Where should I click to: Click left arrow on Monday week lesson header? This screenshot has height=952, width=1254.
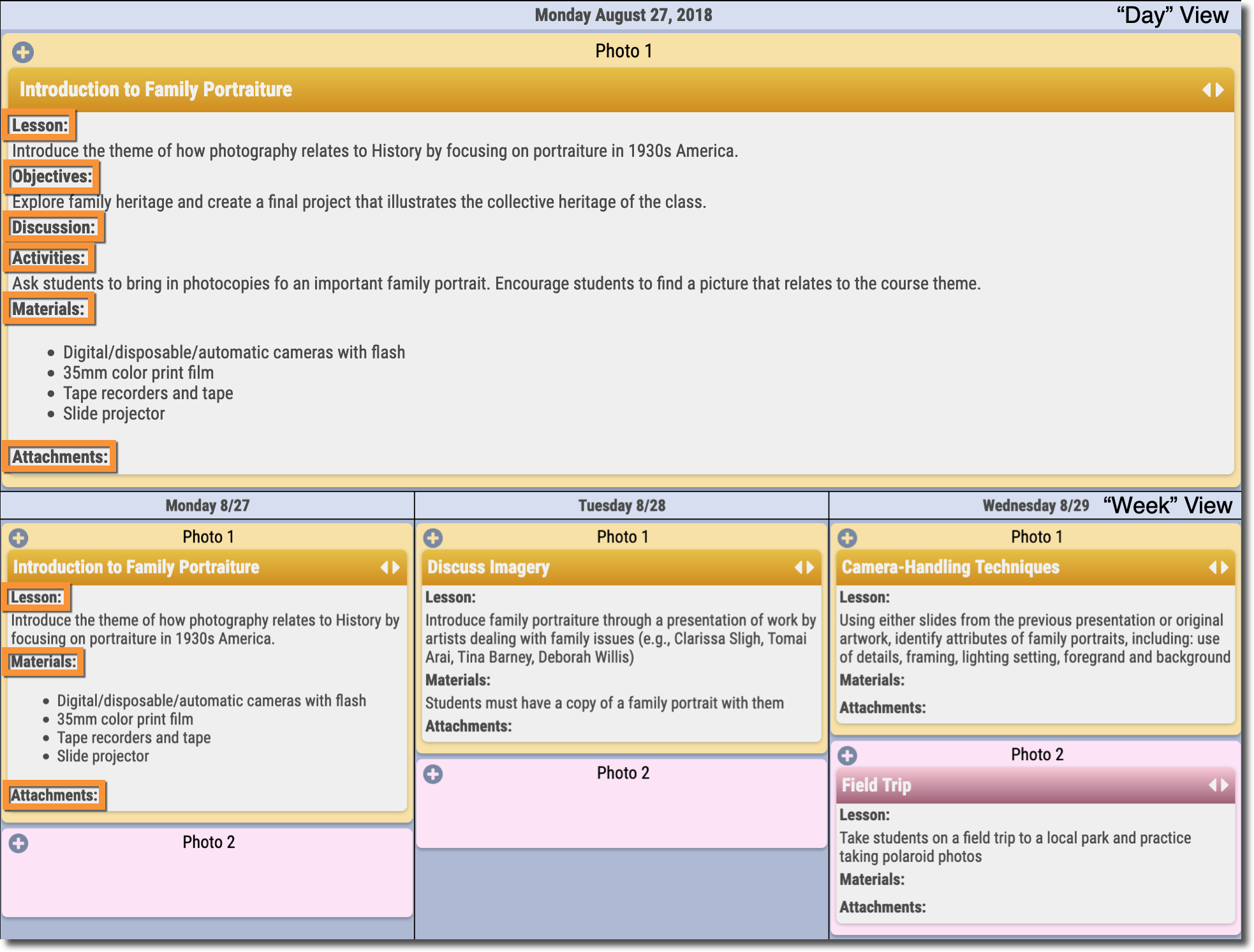coord(384,568)
